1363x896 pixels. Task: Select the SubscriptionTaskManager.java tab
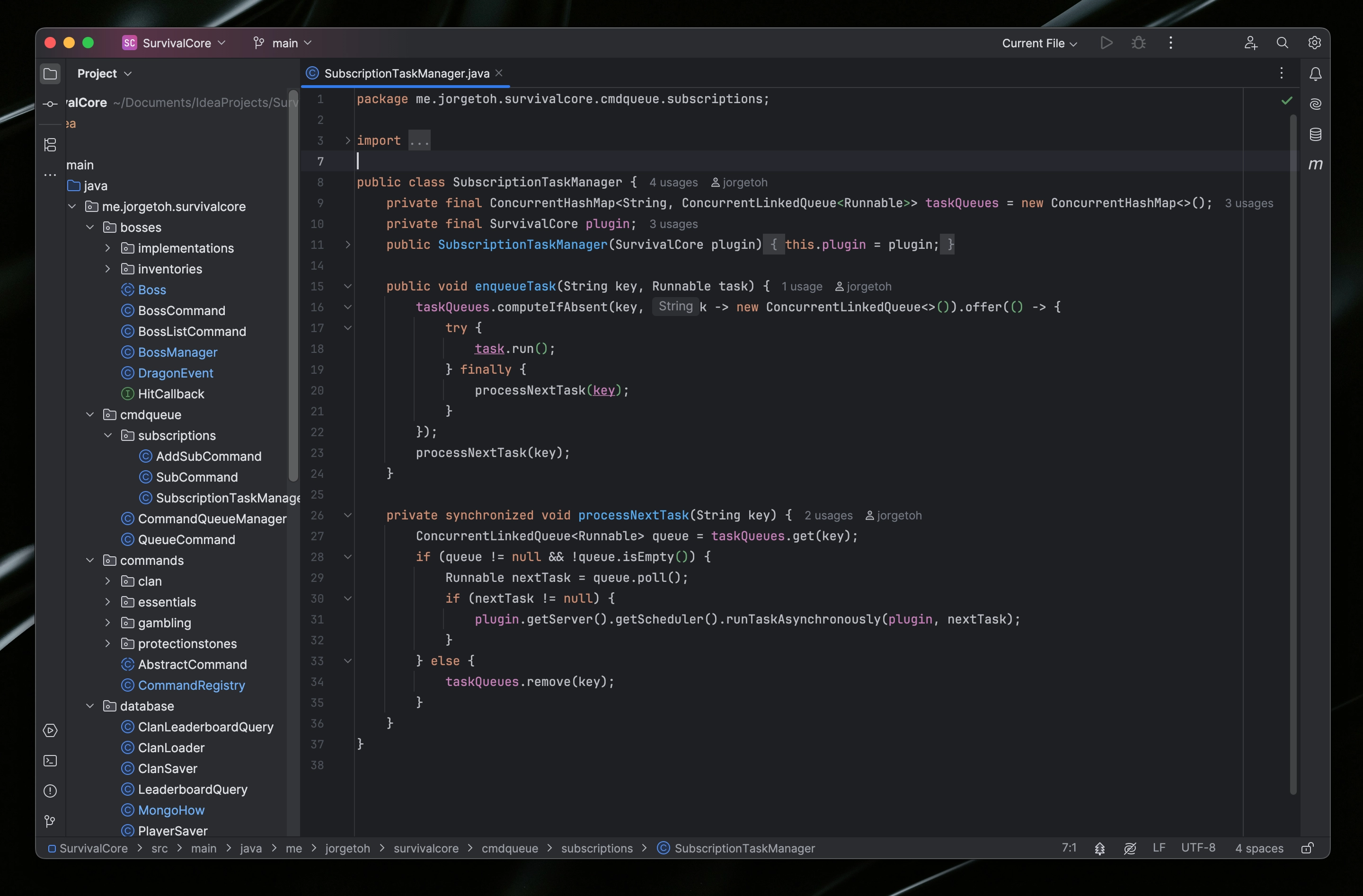pos(406,73)
